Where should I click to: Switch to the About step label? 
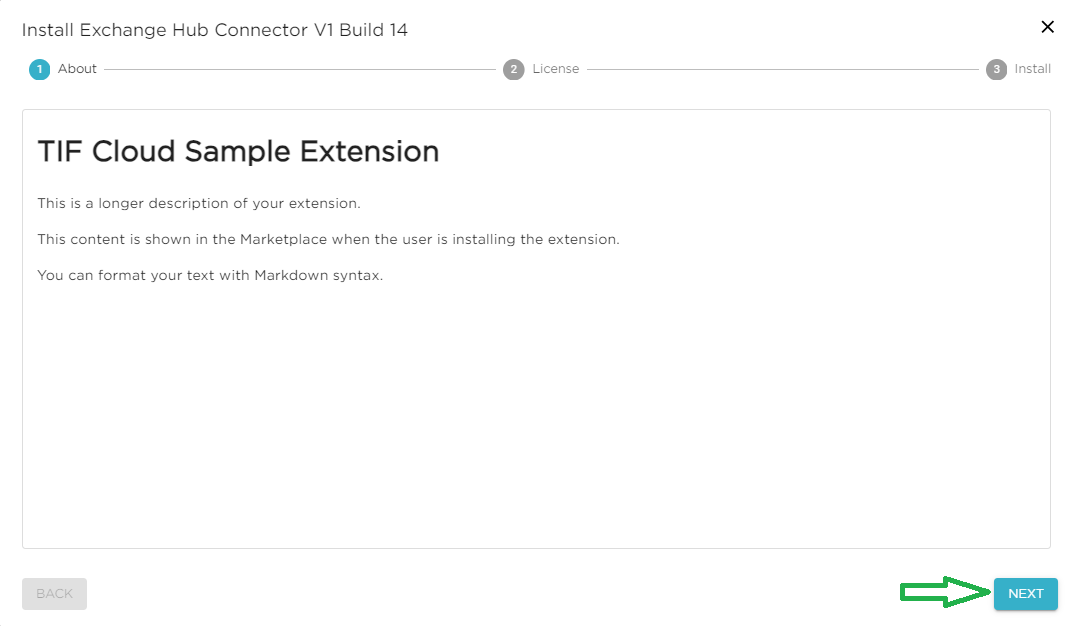(77, 69)
